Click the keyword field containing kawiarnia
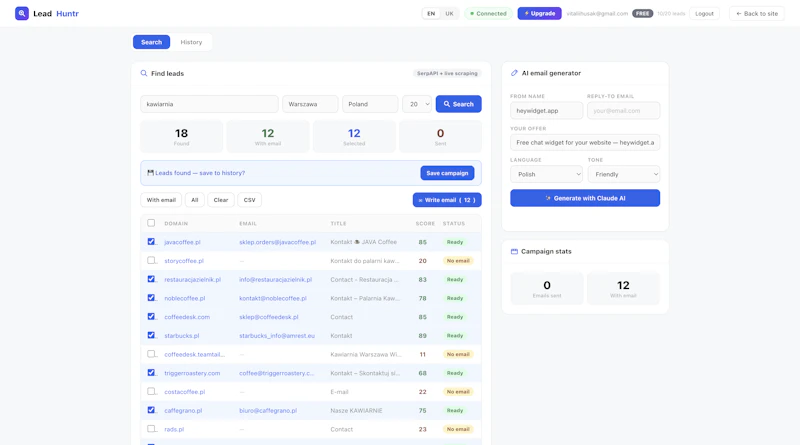 (209, 104)
